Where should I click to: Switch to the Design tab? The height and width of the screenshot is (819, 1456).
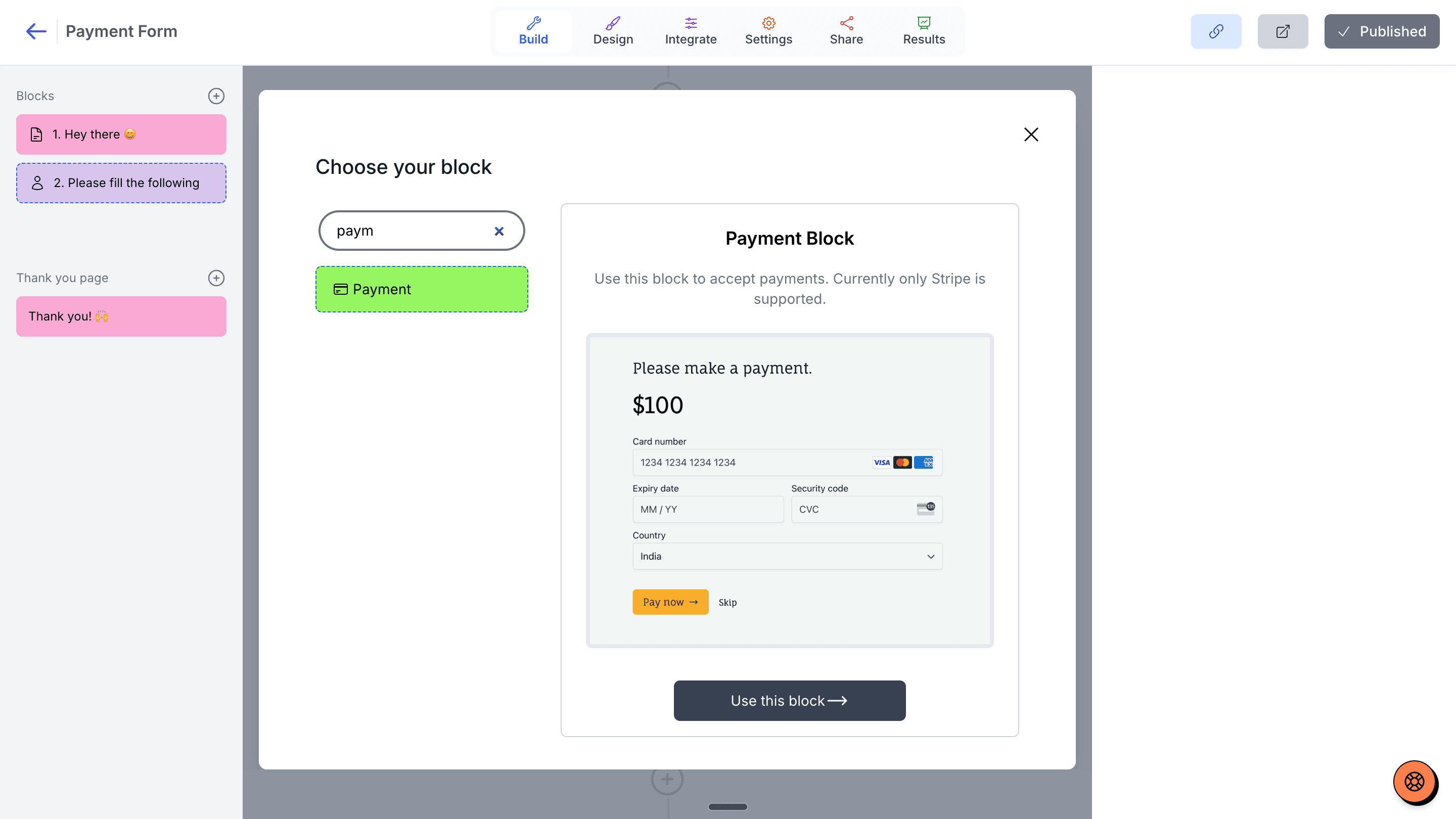point(613,31)
